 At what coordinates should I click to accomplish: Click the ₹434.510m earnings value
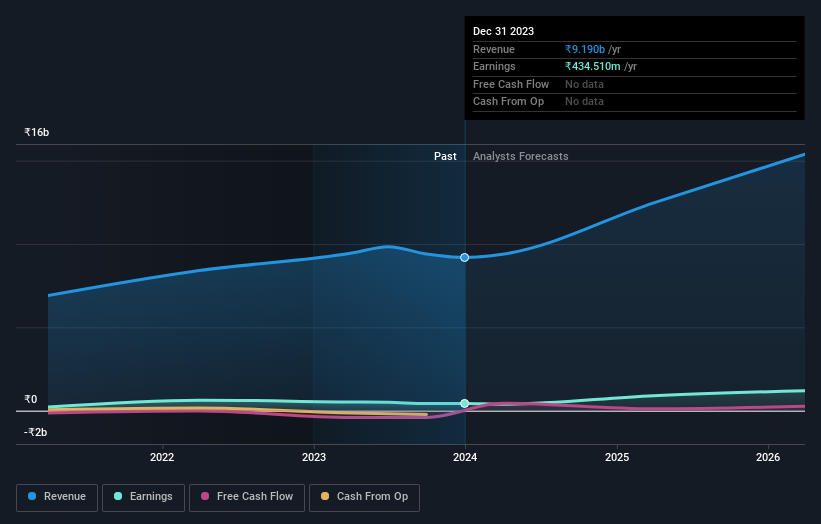[593, 66]
